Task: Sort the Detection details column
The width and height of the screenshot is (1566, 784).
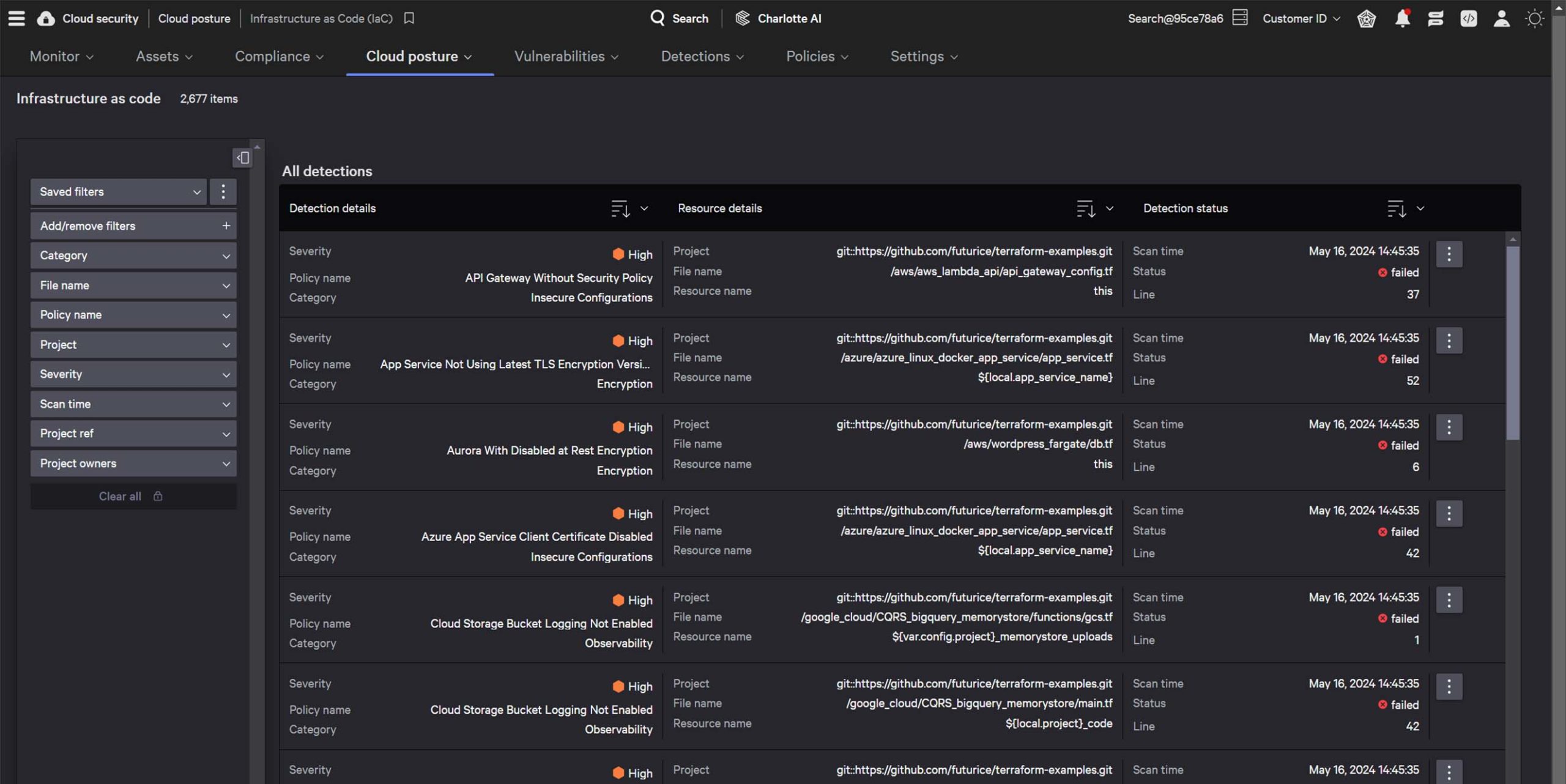Action: pyautogui.click(x=620, y=209)
